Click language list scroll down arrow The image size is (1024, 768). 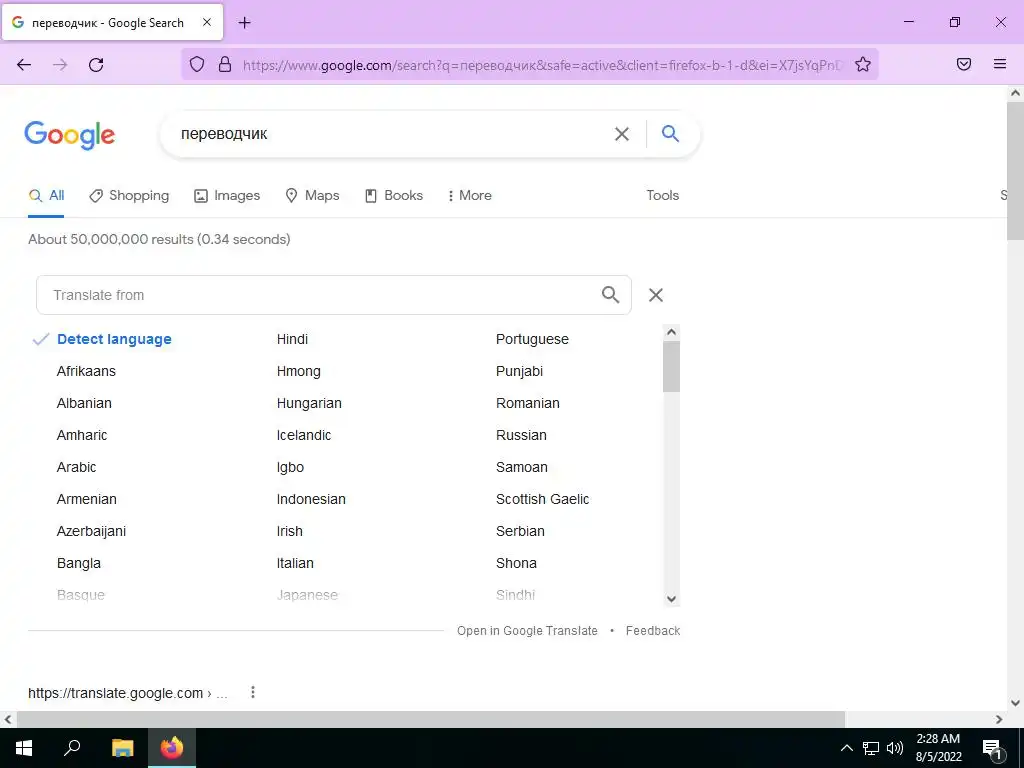[x=671, y=598]
